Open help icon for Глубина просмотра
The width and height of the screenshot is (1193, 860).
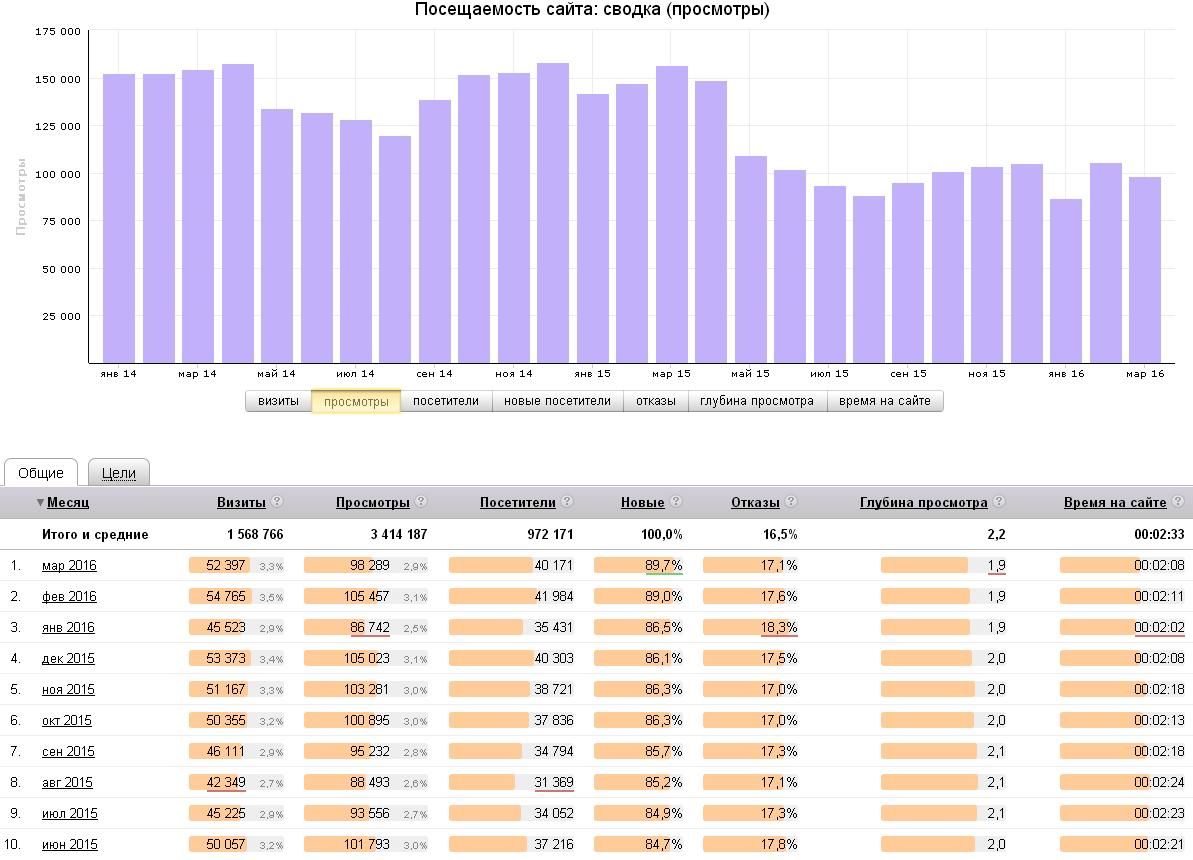(999, 501)
